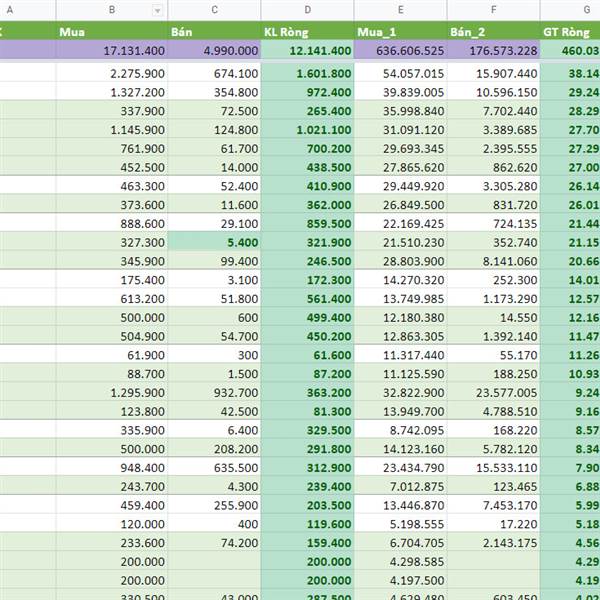Select cell with value 674.100
Screen dimensions: 600x600
coord(214,73)
